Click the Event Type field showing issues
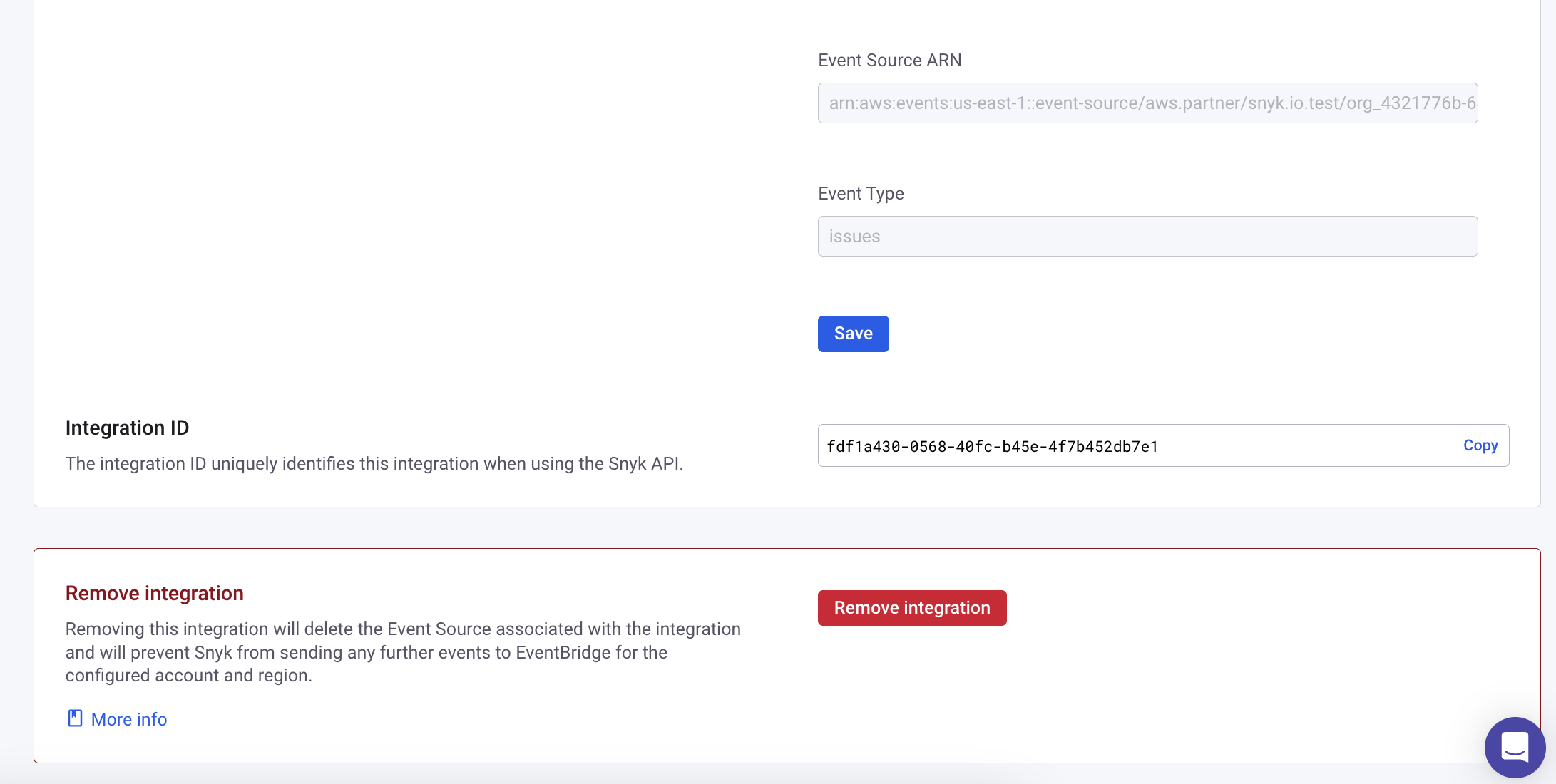 1147,237
